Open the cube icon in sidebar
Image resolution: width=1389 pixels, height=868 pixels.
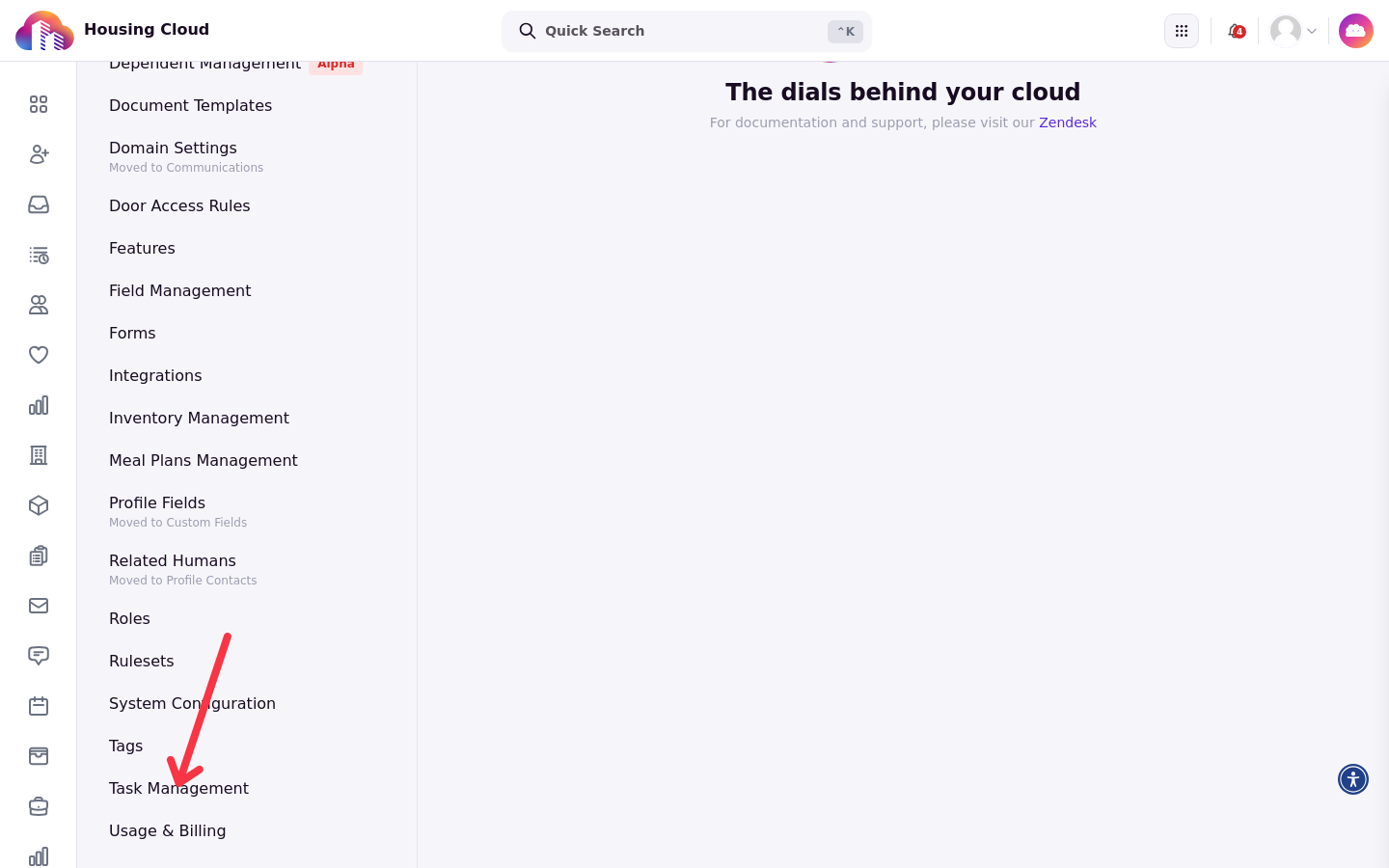[x=39, y=505]
